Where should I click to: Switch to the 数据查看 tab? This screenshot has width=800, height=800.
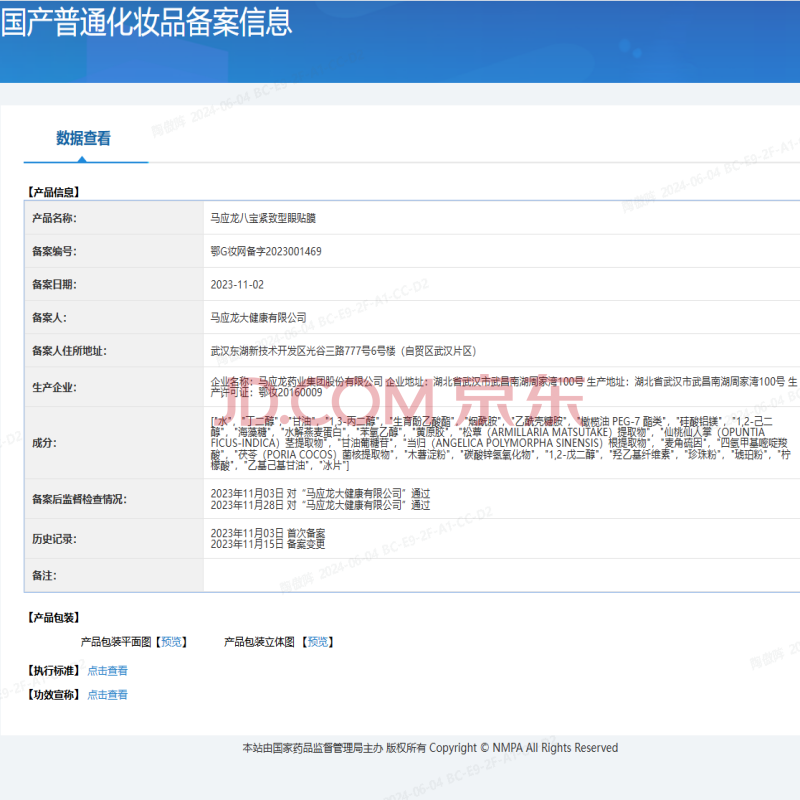click(84, 139)
